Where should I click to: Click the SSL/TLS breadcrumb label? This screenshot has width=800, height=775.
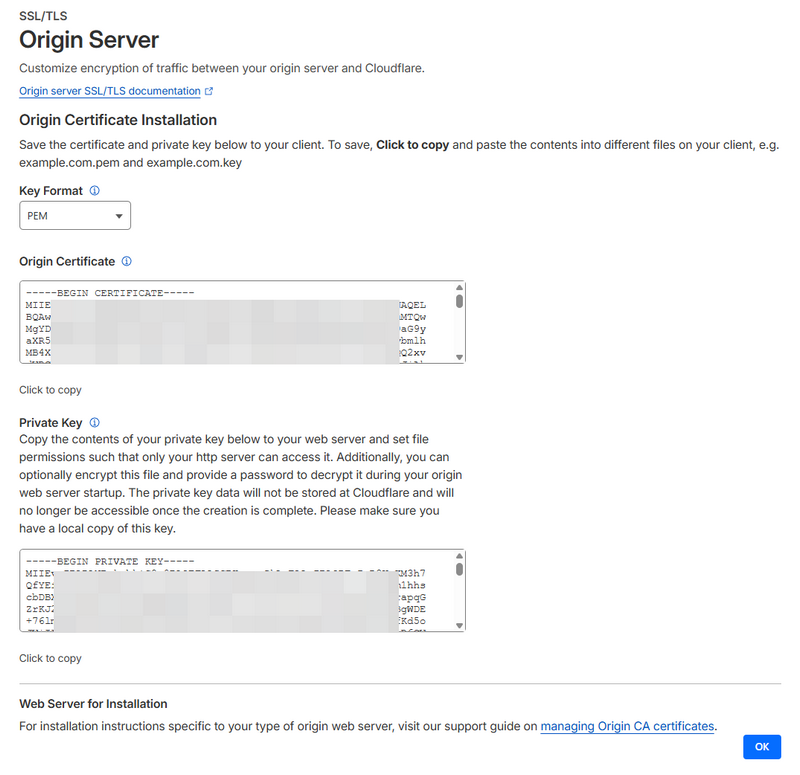pos(42,15)
